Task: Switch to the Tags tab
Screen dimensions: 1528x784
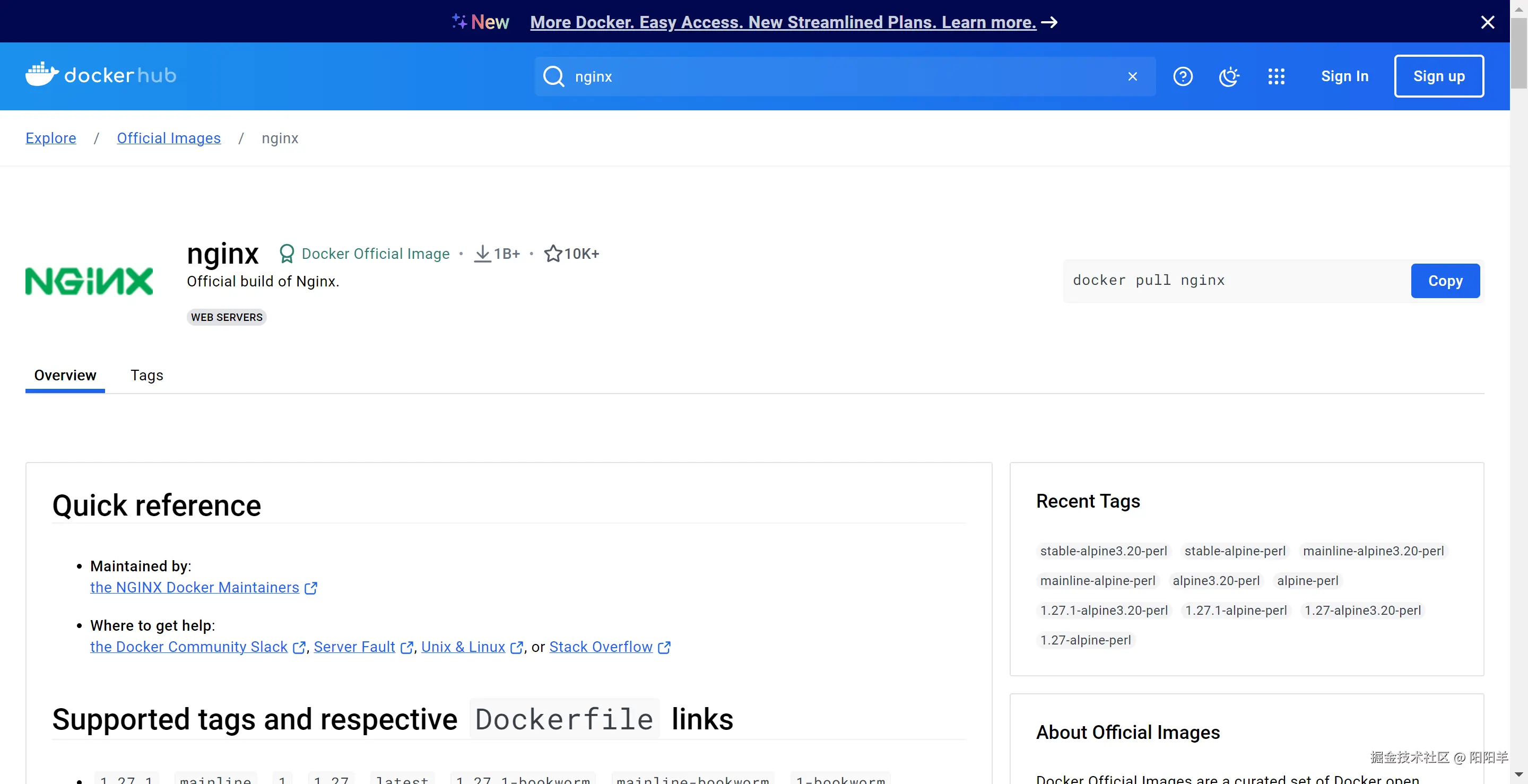Action: click(x=146, y=376)
